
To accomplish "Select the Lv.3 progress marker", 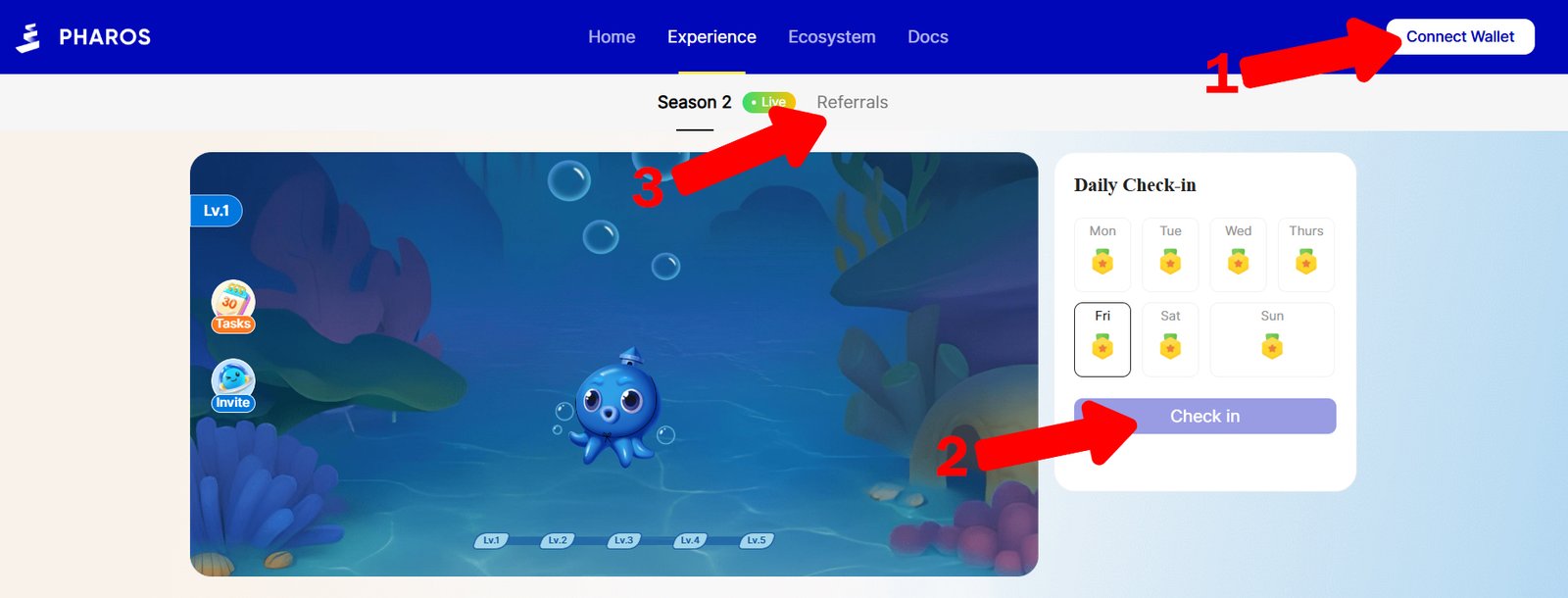I will click(623, 540).
